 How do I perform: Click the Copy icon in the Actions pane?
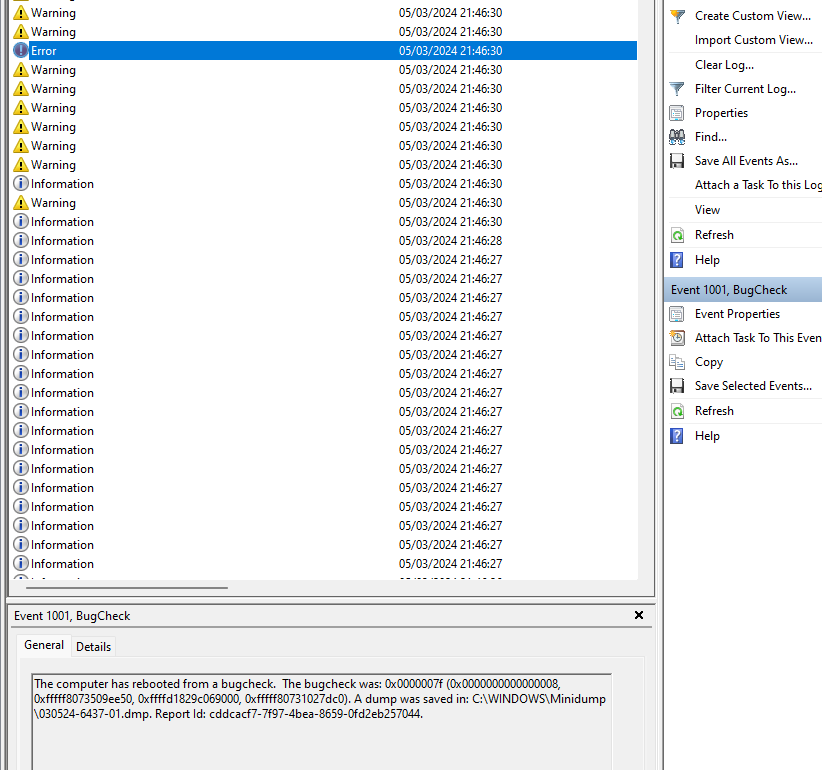[677, 362]
